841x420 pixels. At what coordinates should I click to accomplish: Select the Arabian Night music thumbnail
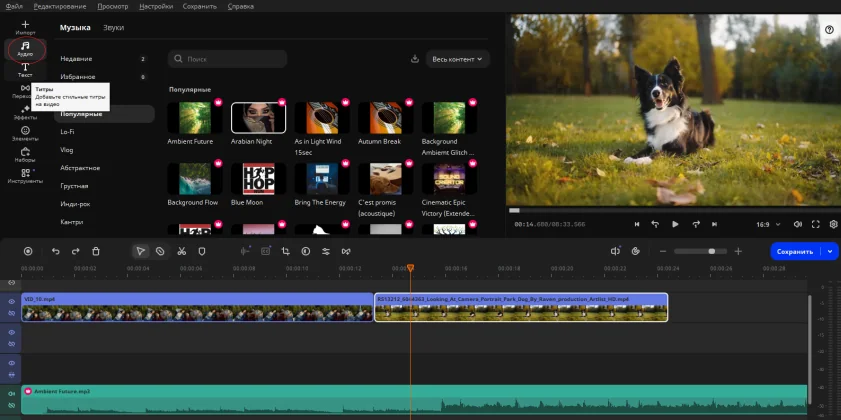click(258, 118)
